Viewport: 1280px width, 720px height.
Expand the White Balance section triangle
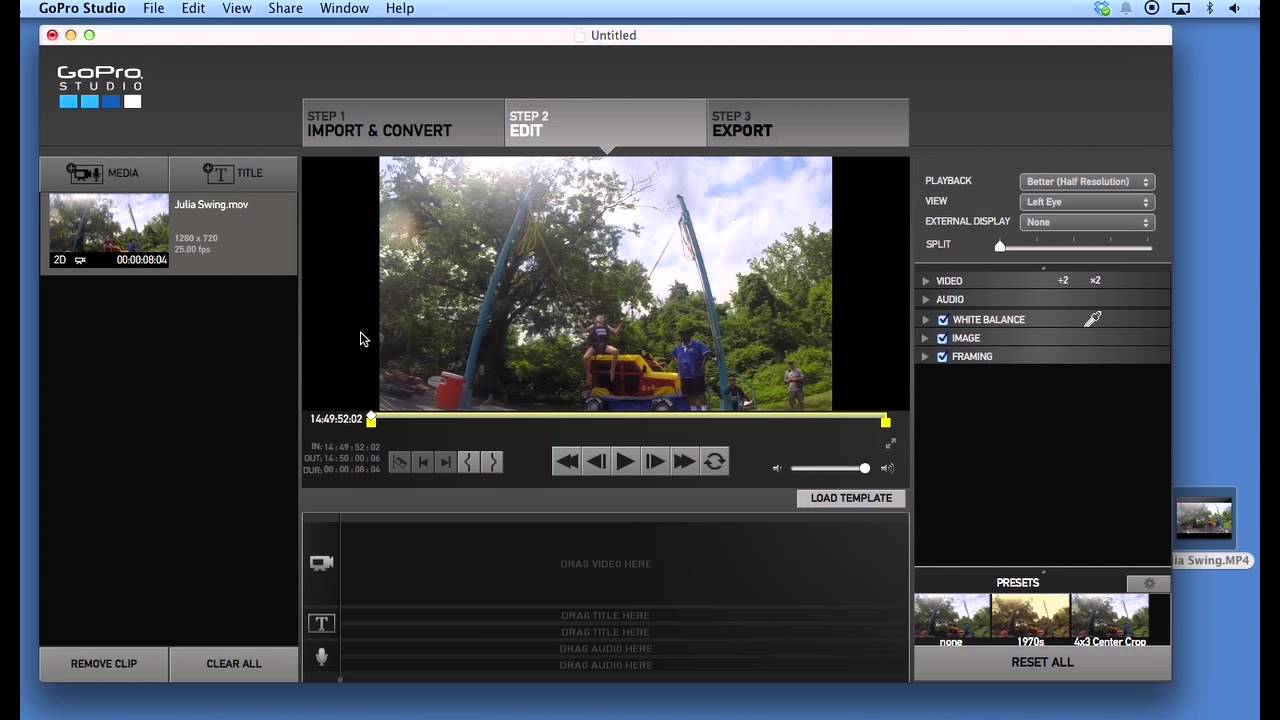[926, 320]
